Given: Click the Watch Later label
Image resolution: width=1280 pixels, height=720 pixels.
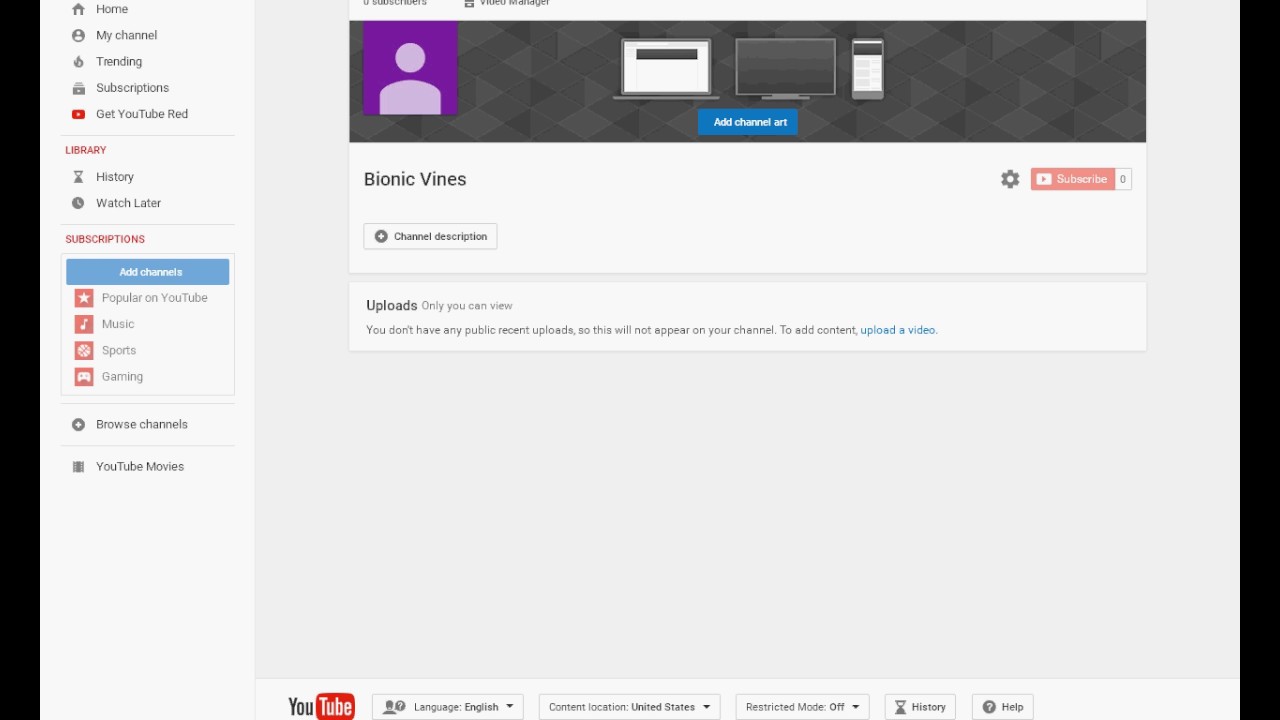Looking at the screenshot, I should point(128,203).
